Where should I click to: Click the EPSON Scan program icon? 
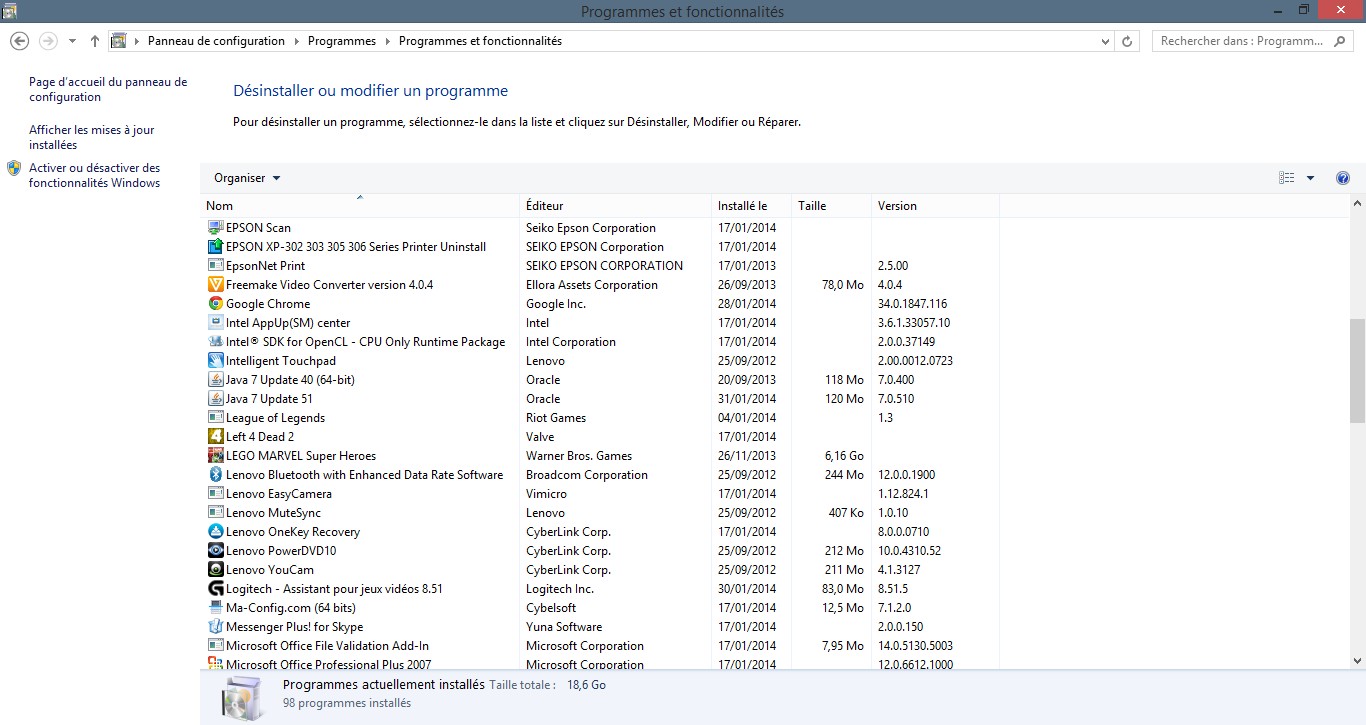point(215,228)
